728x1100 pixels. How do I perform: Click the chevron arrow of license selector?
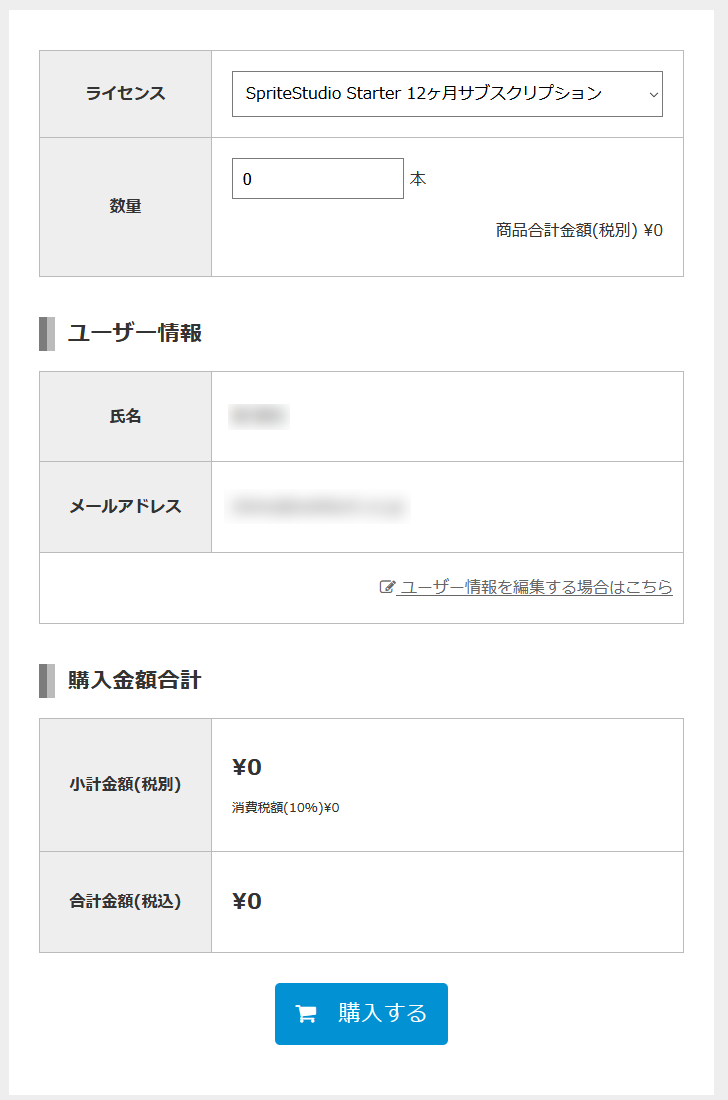coord(654,94)
